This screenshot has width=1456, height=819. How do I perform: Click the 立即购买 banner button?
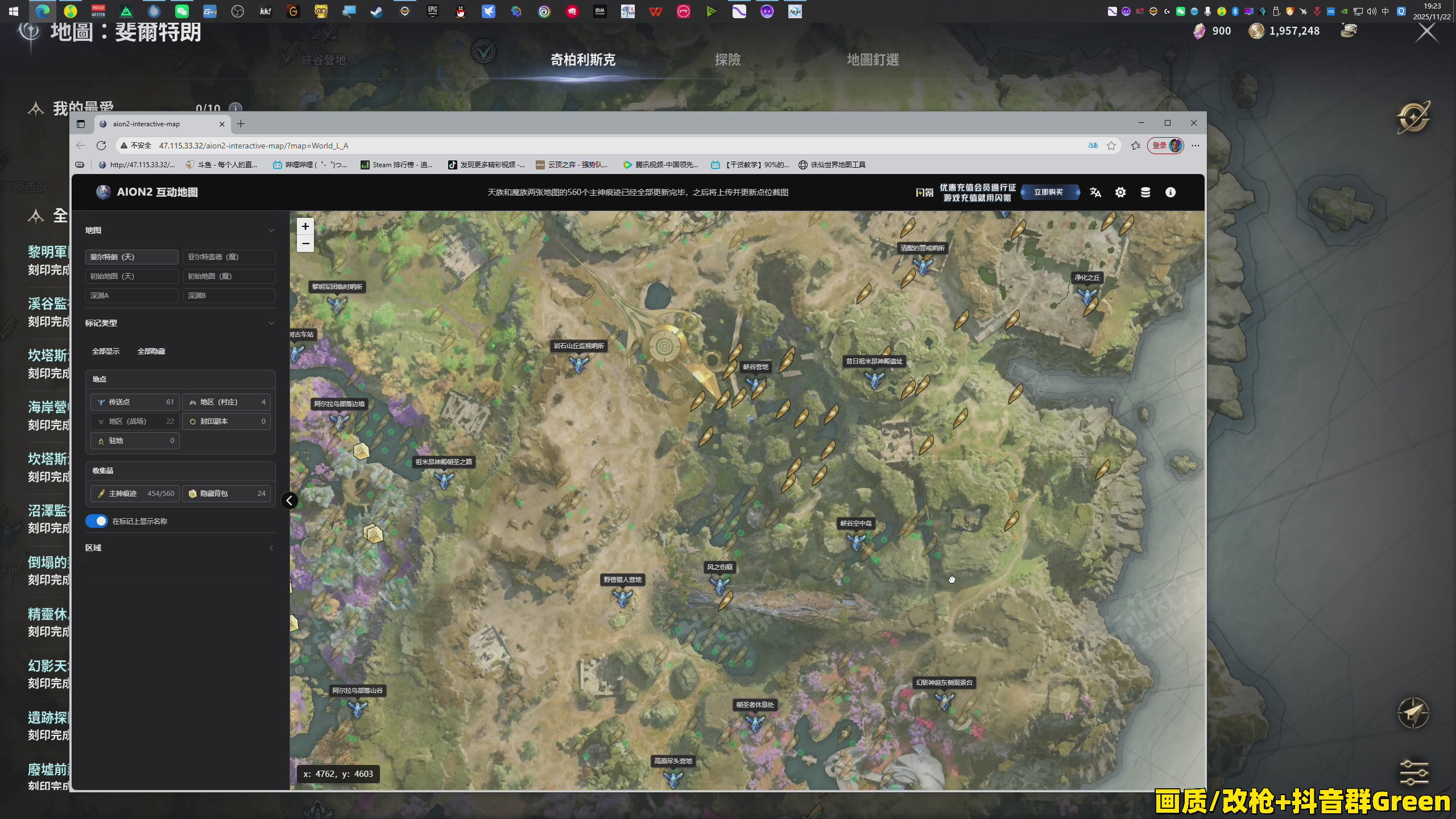point(1049,192)
